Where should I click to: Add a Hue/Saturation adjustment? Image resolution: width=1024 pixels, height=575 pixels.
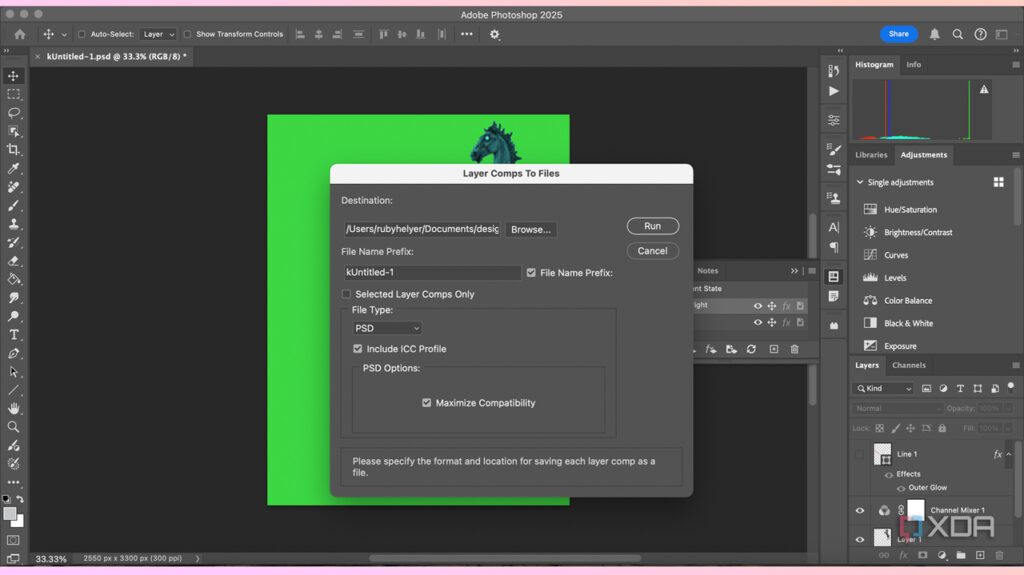click(910, 210)
